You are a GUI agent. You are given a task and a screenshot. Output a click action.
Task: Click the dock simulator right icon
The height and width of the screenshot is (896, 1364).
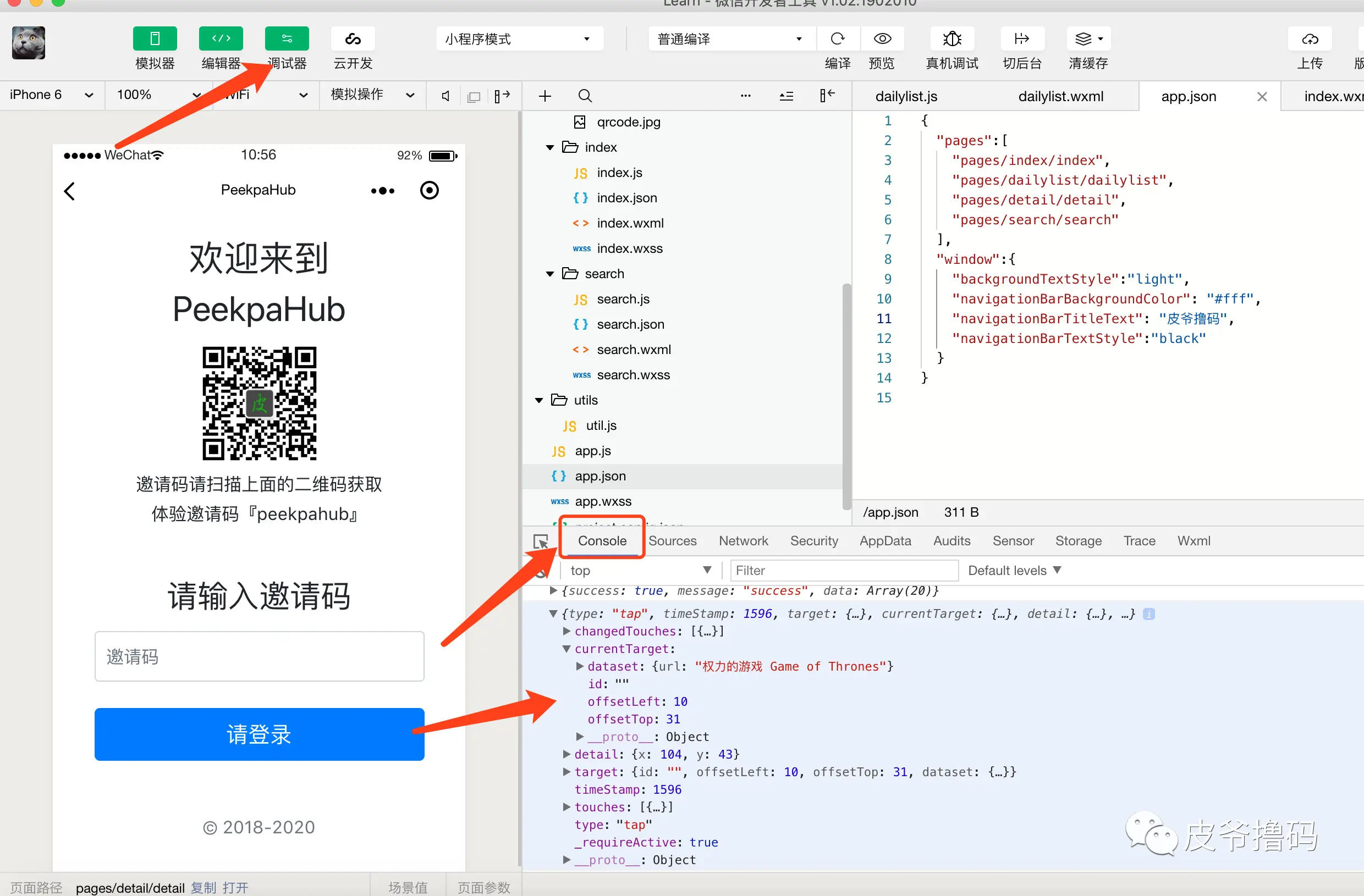point(502,96)
